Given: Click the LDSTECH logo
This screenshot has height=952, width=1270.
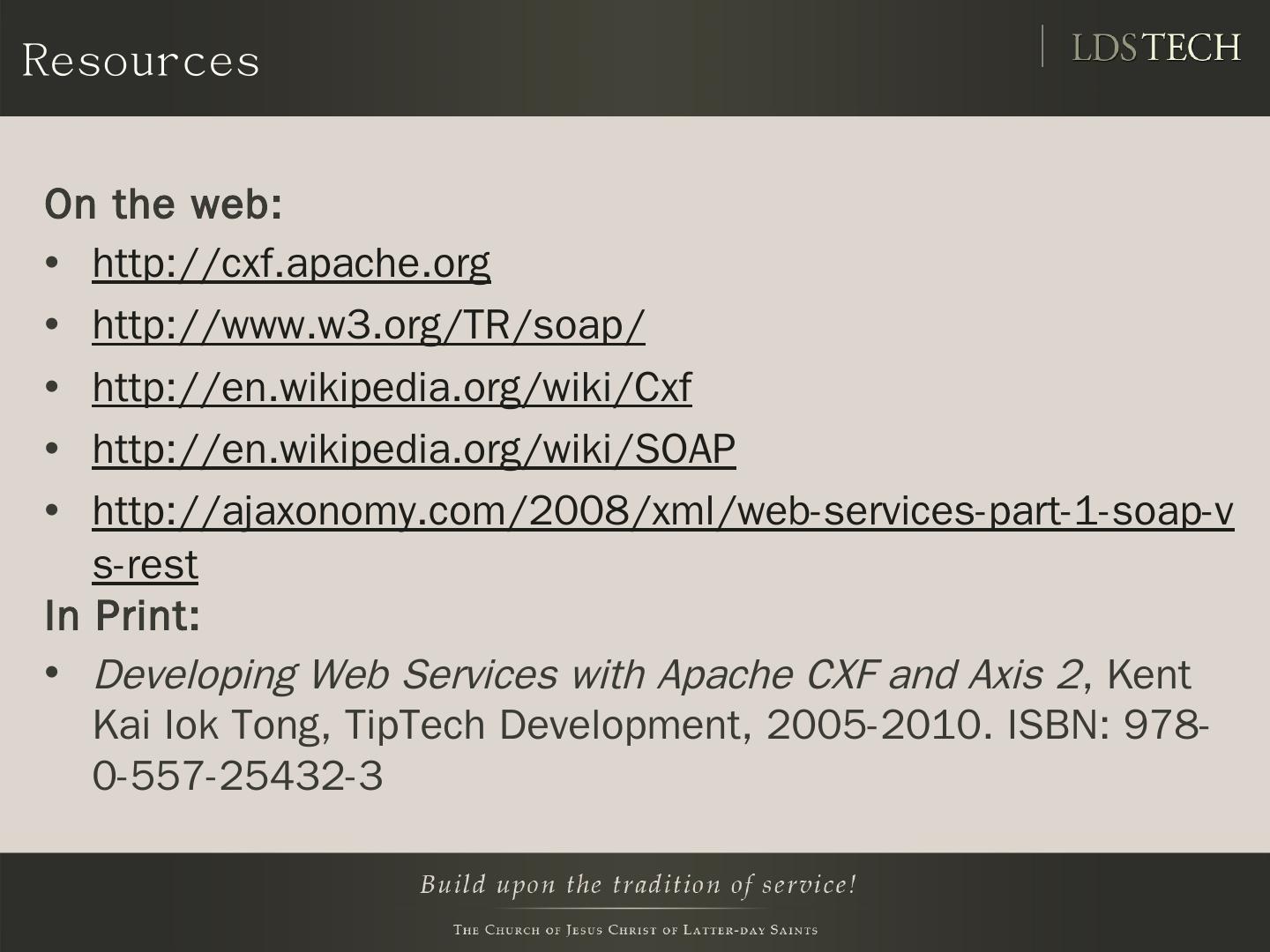Looking at the screenshot, I should coord(1155,48).
